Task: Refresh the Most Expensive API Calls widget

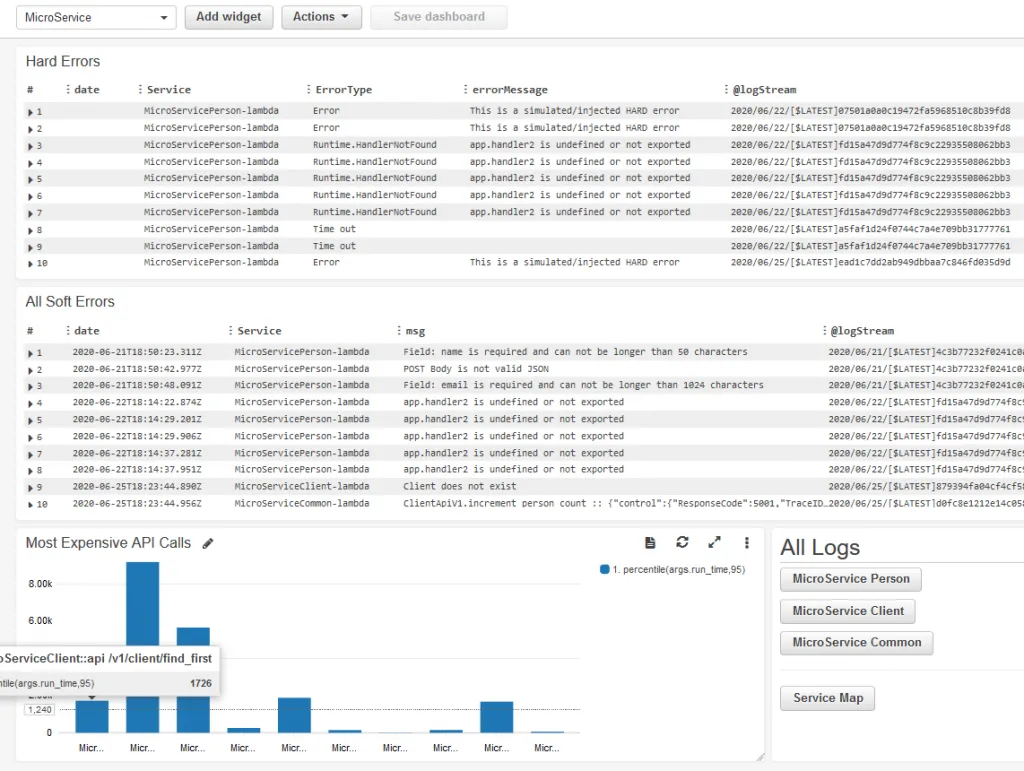Action: pos(682,542)
